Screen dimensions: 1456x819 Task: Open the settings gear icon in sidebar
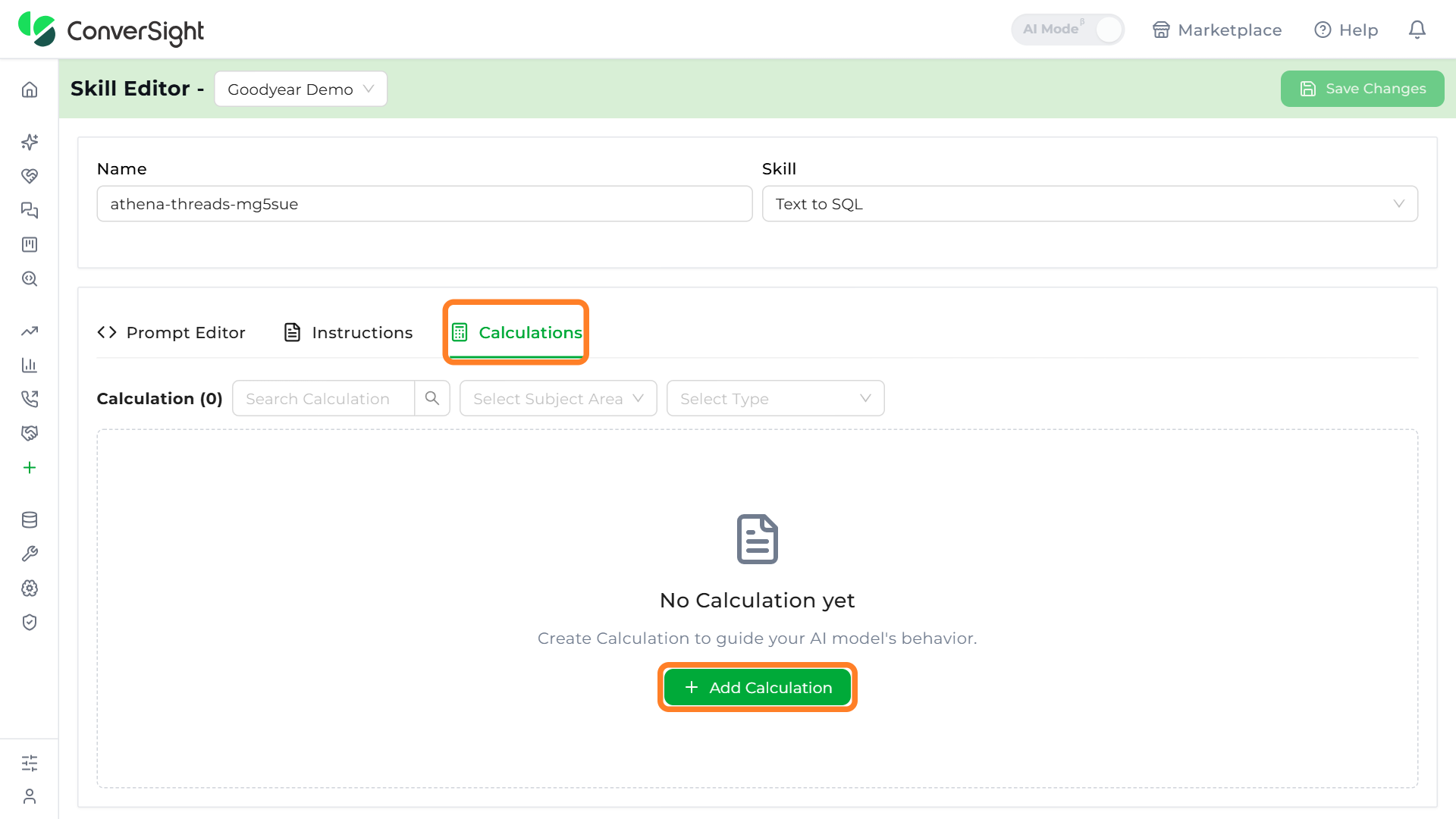pyautogui.click(x=30, y=588)
